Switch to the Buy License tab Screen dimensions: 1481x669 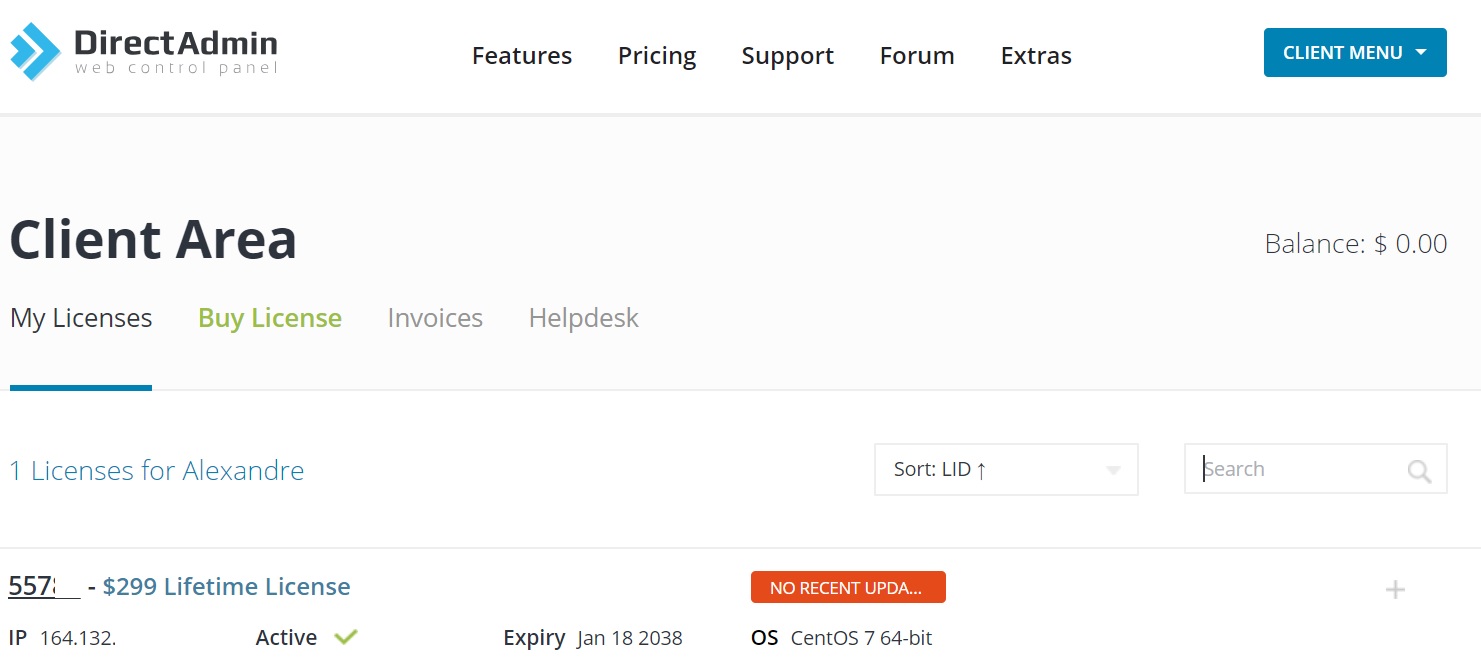pos(270,318)
